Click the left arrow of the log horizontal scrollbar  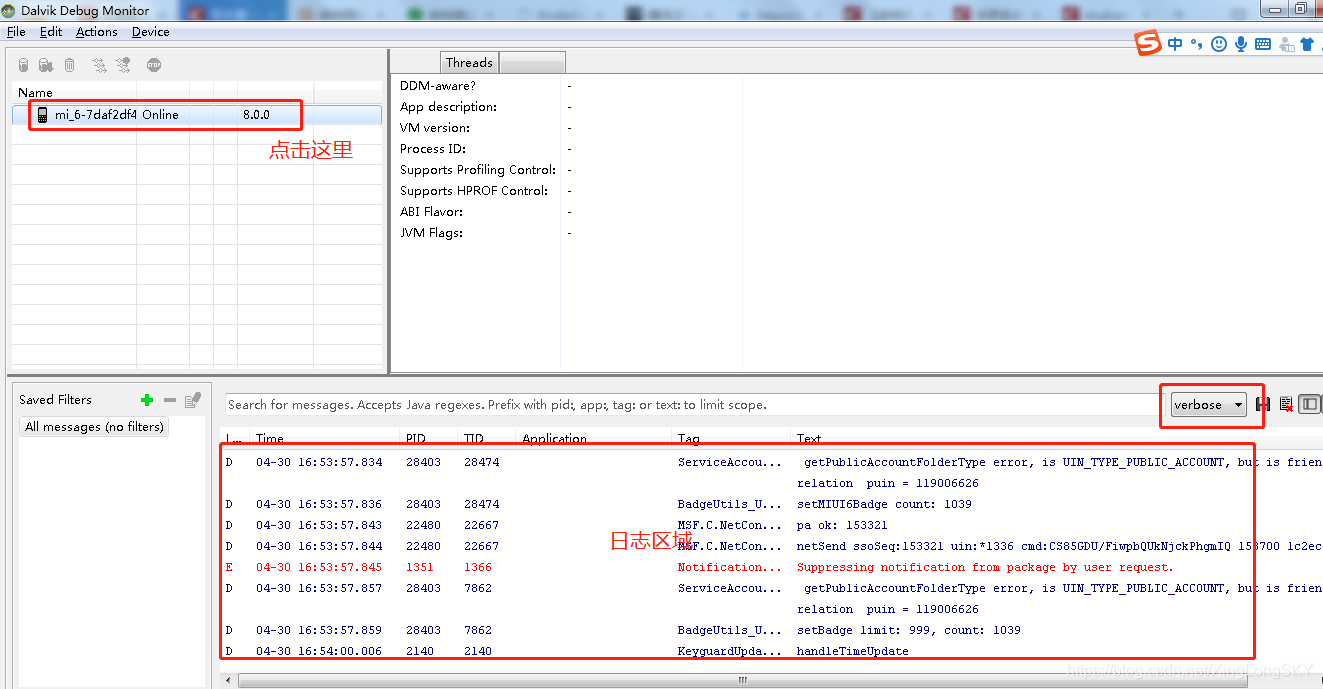click(229, 680)
